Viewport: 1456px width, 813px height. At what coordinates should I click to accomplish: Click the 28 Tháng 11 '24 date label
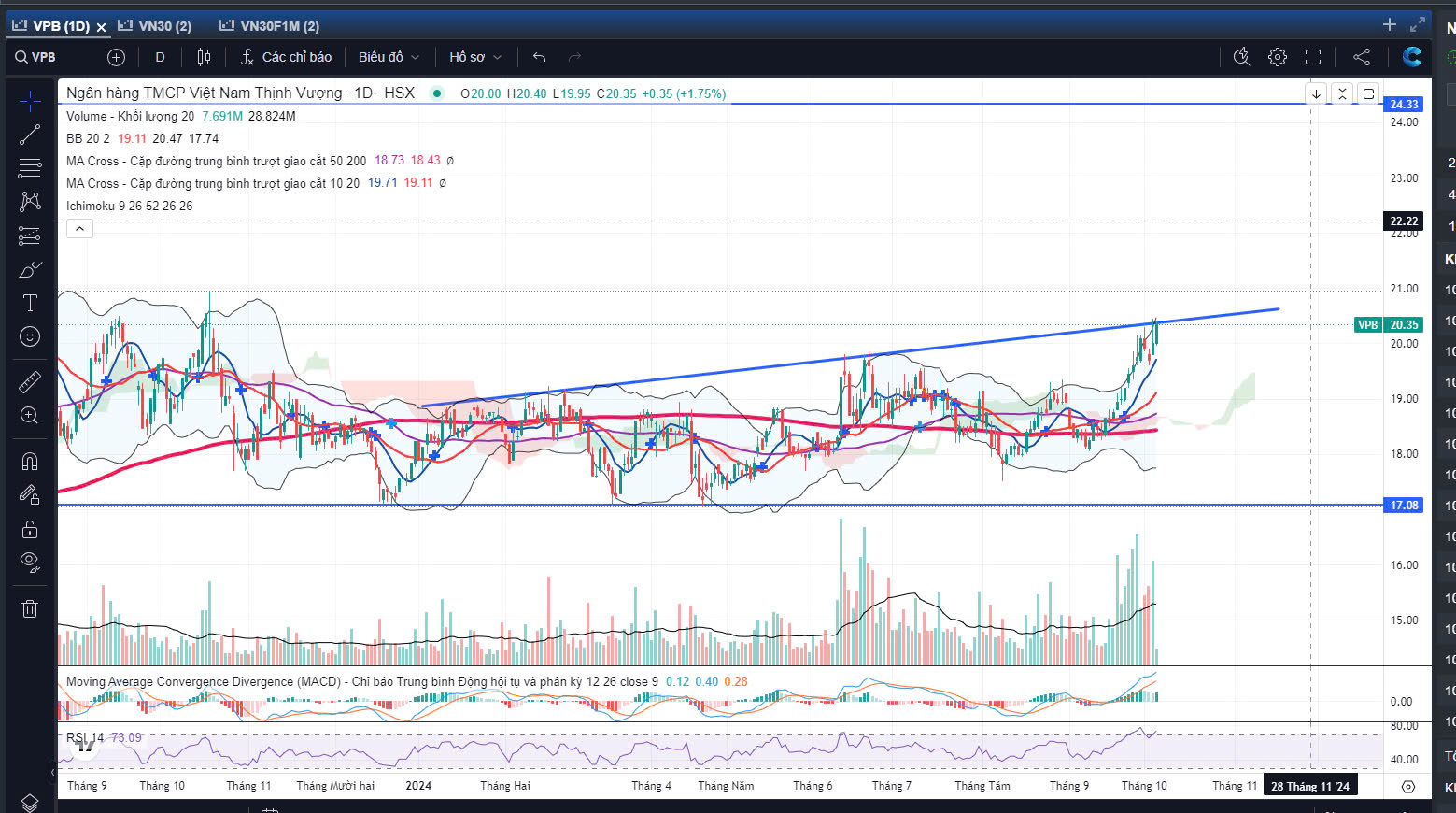pyautogui.click(x=1309, y=786)
